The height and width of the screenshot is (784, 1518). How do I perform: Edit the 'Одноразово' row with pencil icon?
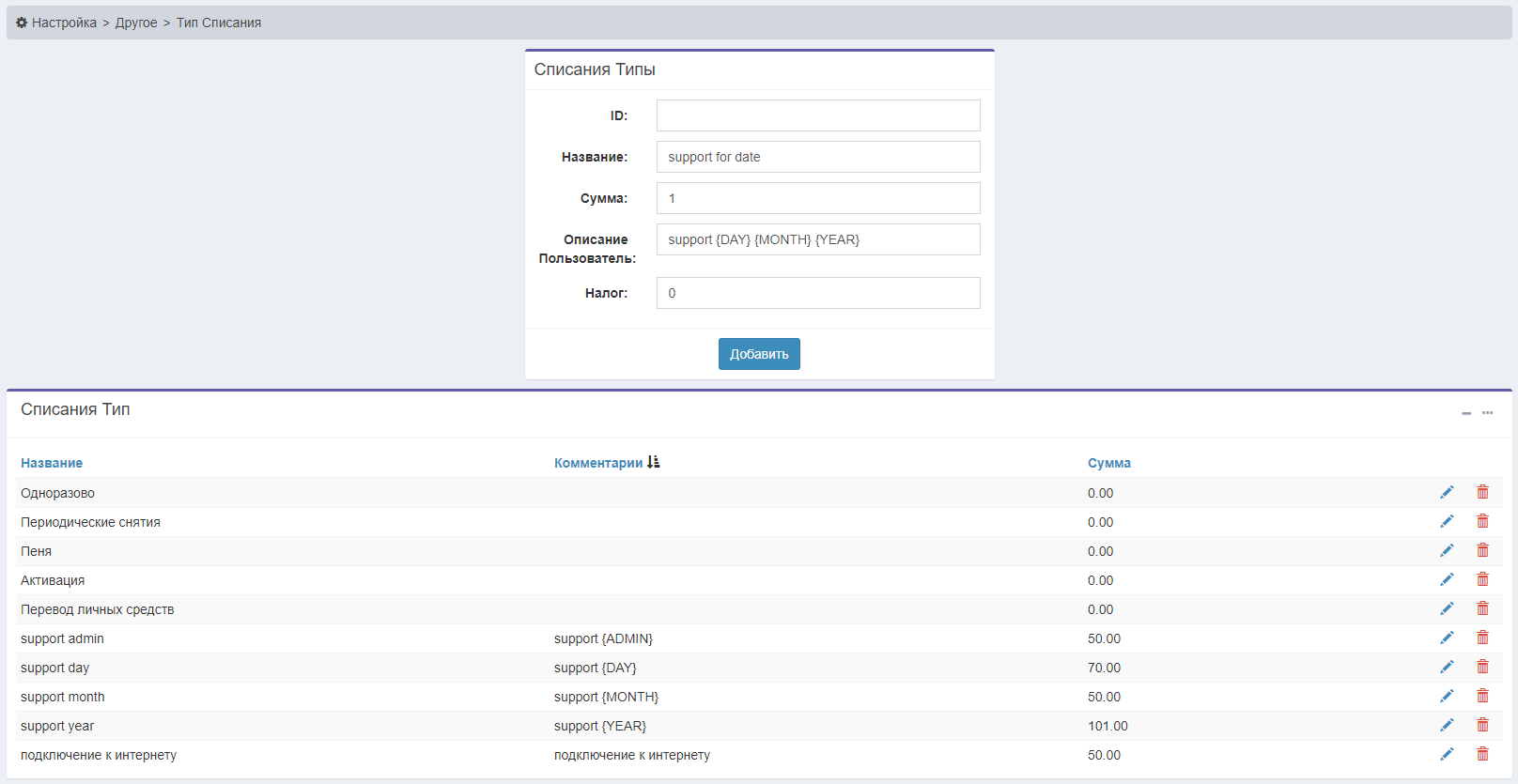pos(1447,492)
